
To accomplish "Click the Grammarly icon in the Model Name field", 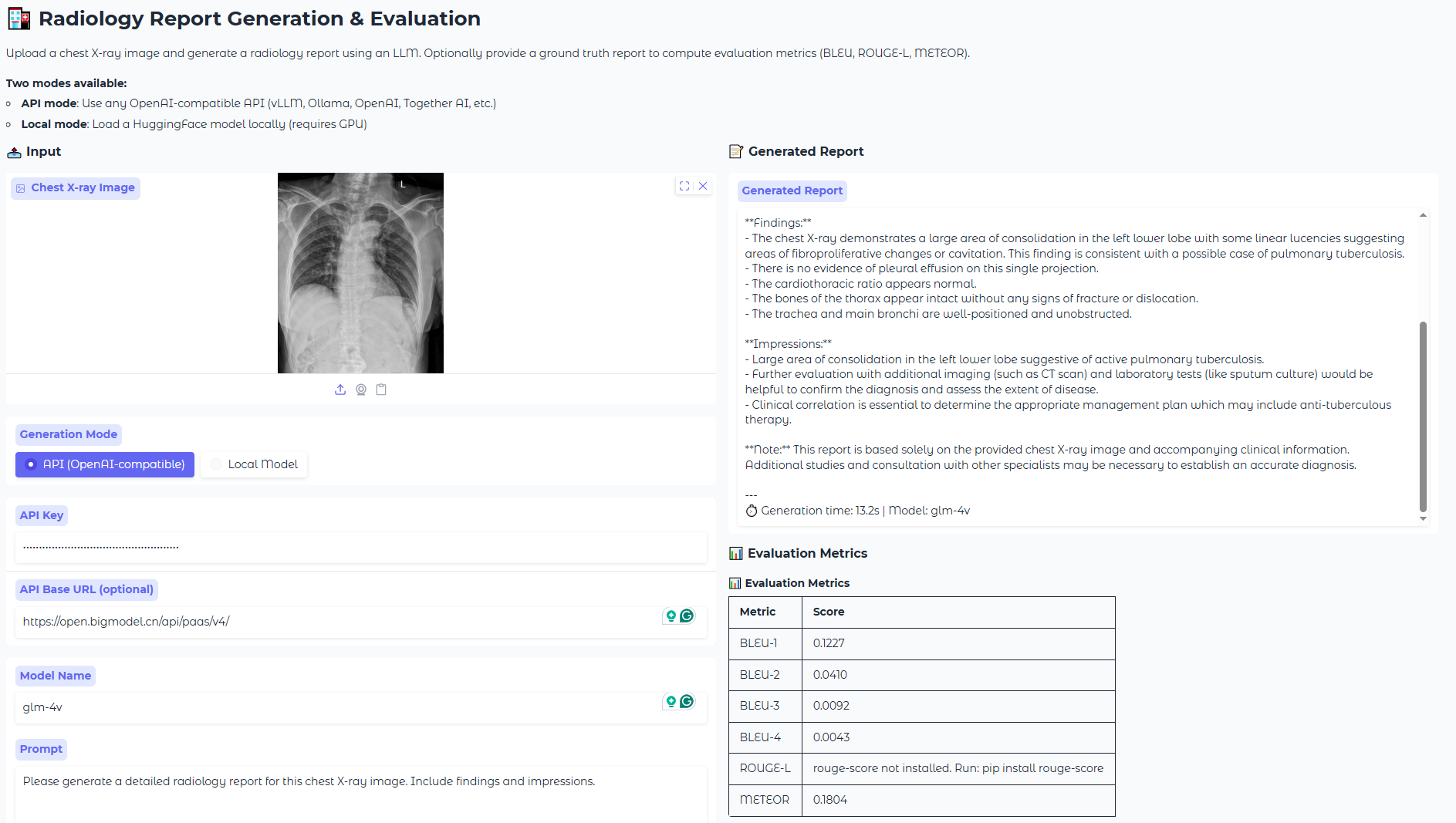I will (x=687, y=701).
